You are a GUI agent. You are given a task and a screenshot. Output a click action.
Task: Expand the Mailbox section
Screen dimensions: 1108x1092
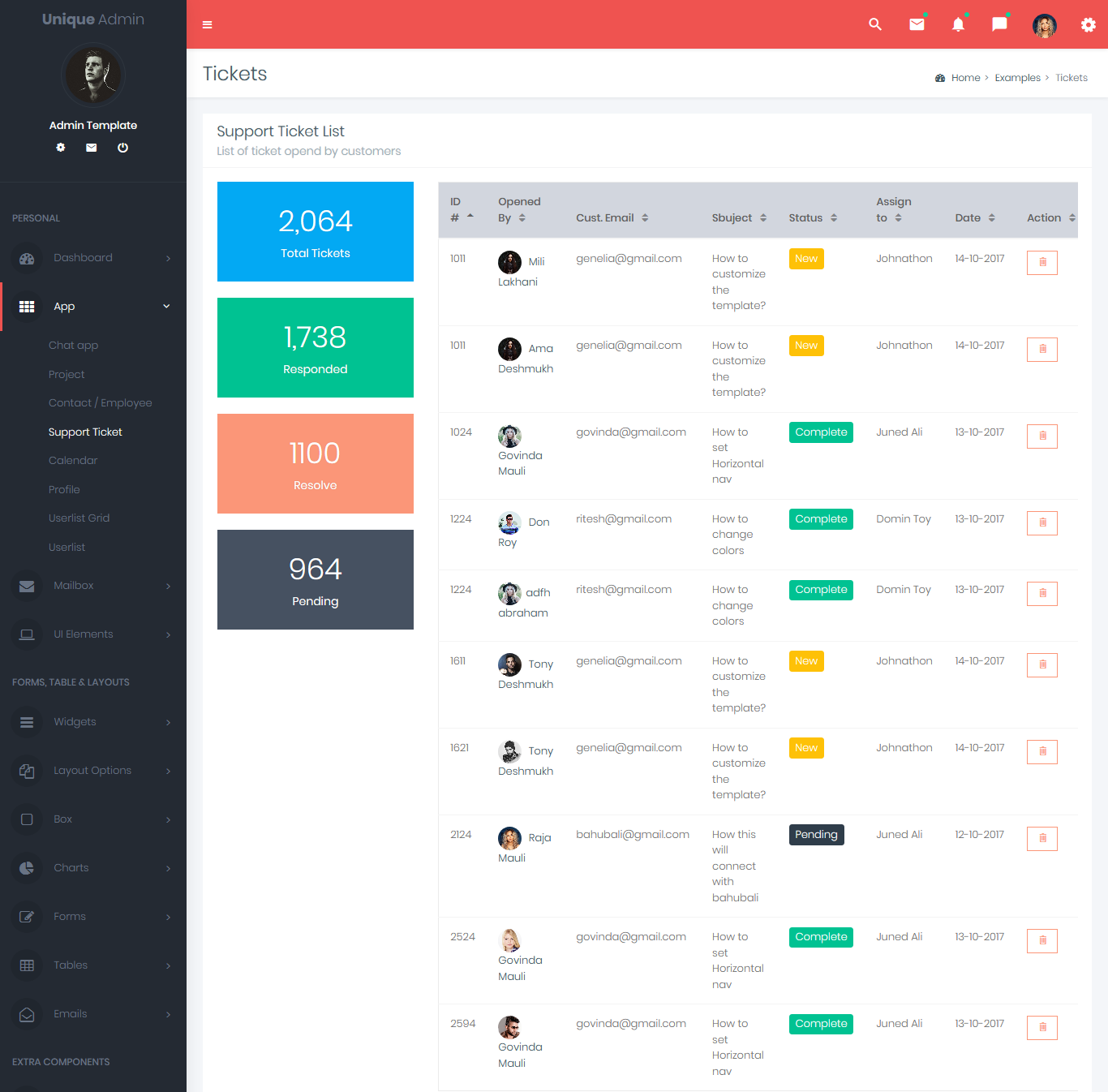pyautogui.click(x=93, y=586)
